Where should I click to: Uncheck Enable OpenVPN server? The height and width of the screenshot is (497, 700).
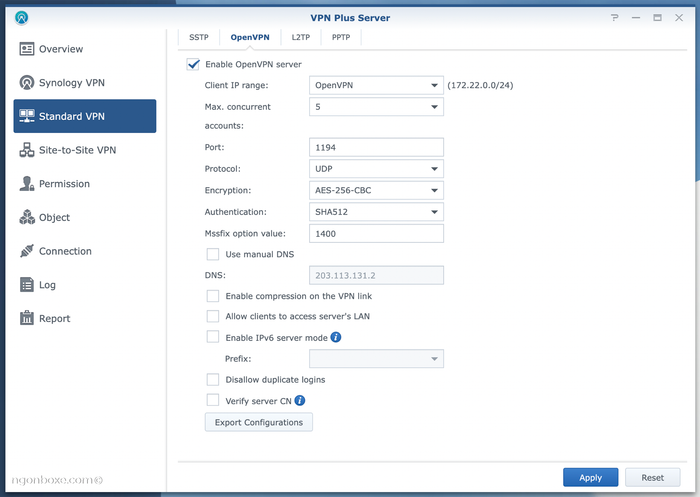coord(193,64)
